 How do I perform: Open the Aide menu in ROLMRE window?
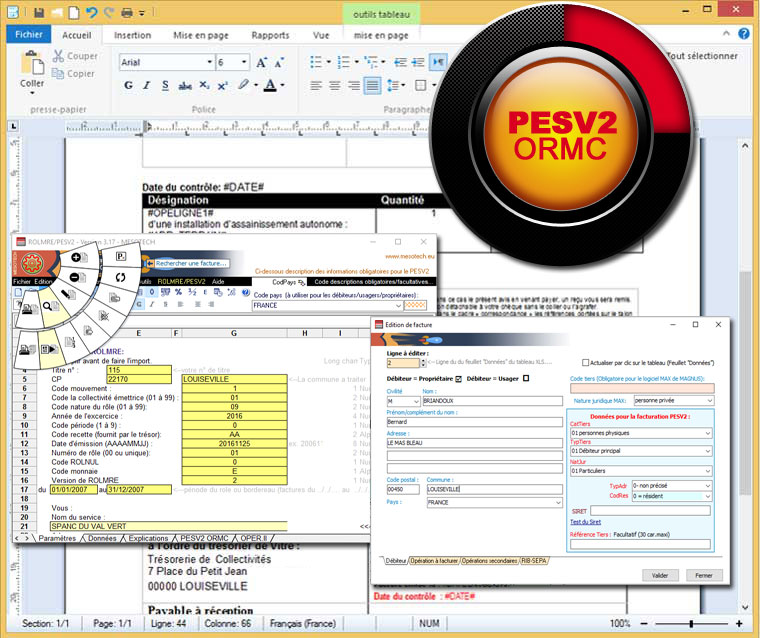pyautogui.click(x=218, y=282)
